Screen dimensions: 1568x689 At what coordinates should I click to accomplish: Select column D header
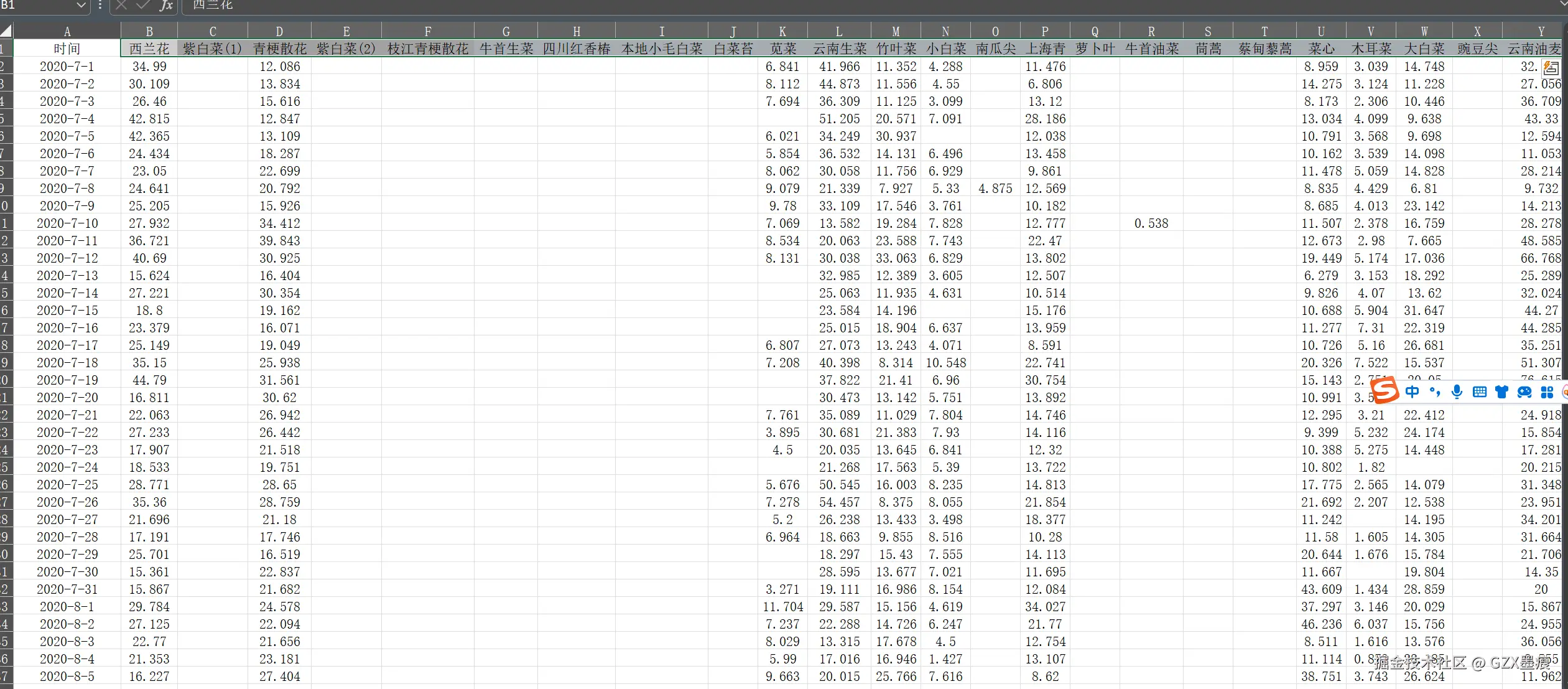(x=279, y=31)
